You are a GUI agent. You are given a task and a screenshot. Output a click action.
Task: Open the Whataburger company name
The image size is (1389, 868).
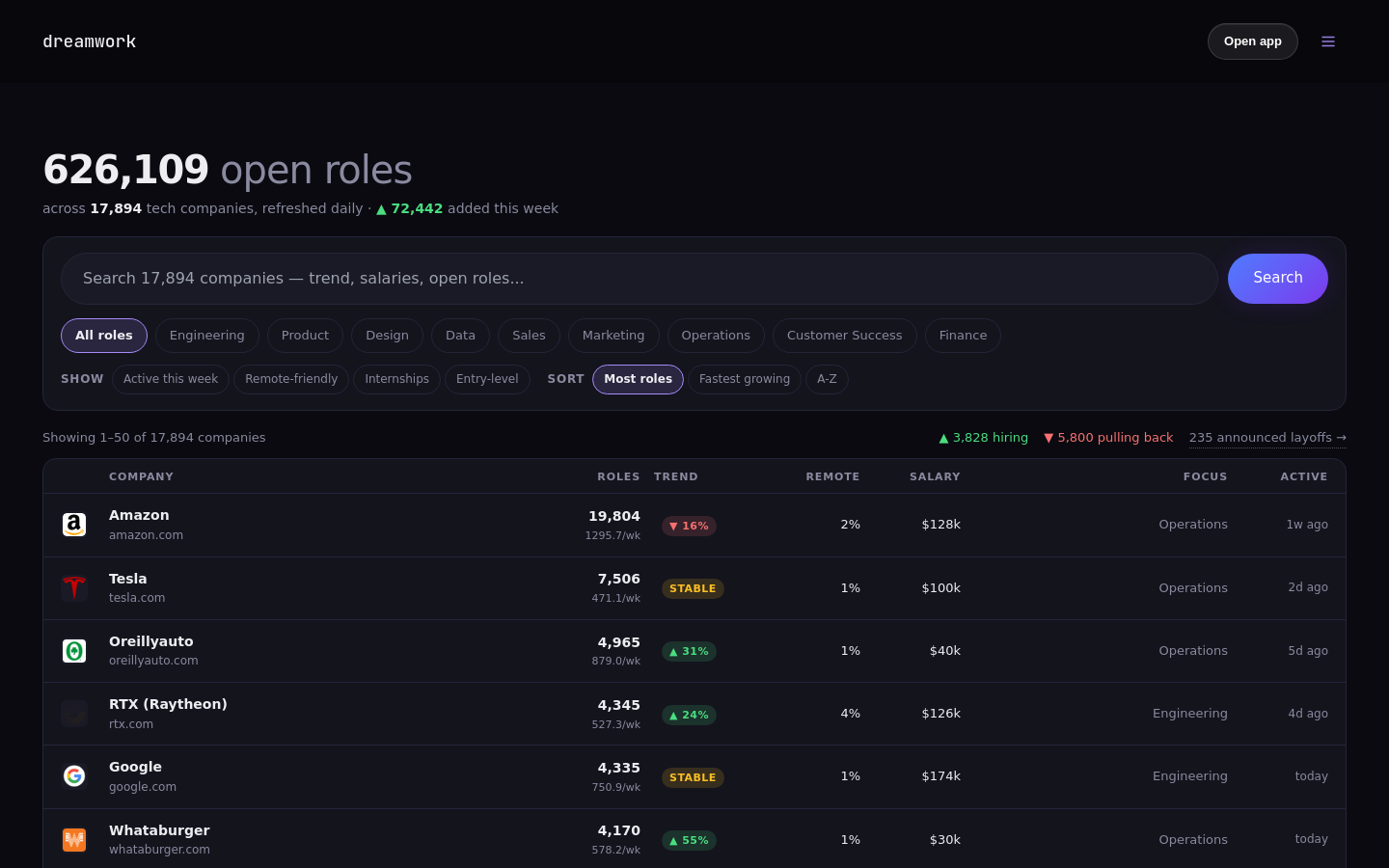pos(159,830)
